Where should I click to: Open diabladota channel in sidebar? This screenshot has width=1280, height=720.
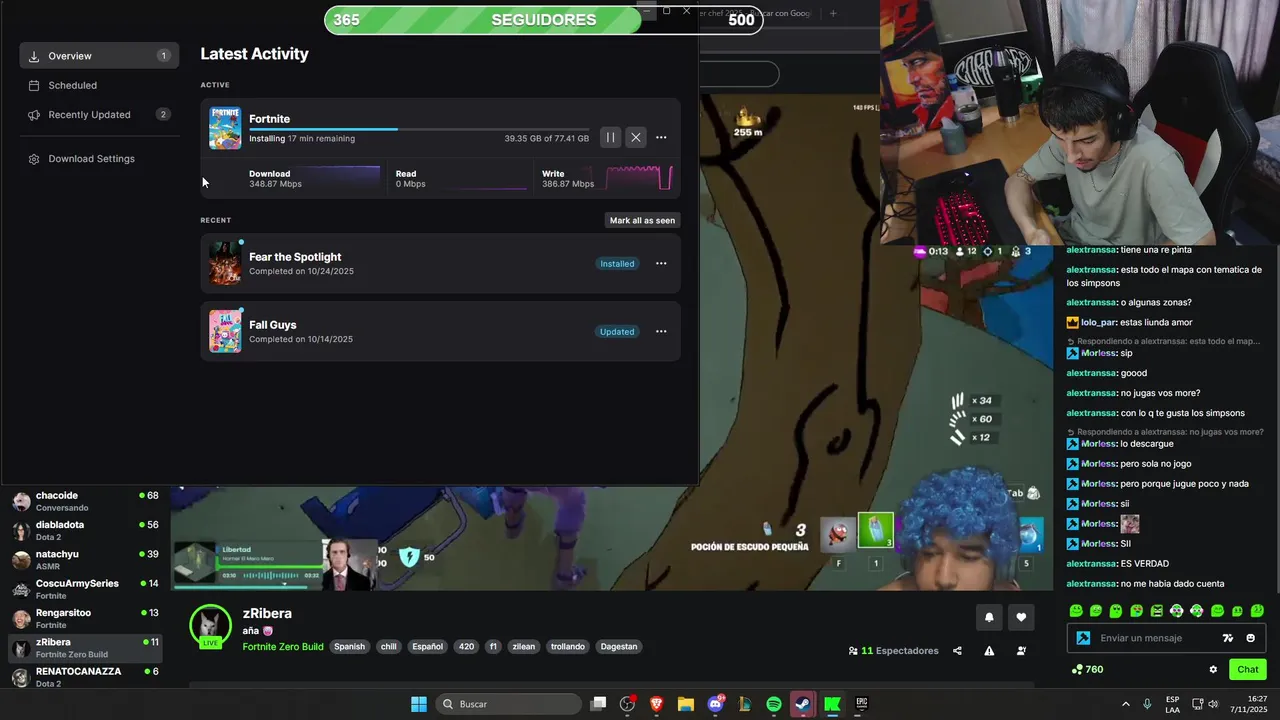click(85, 531)
